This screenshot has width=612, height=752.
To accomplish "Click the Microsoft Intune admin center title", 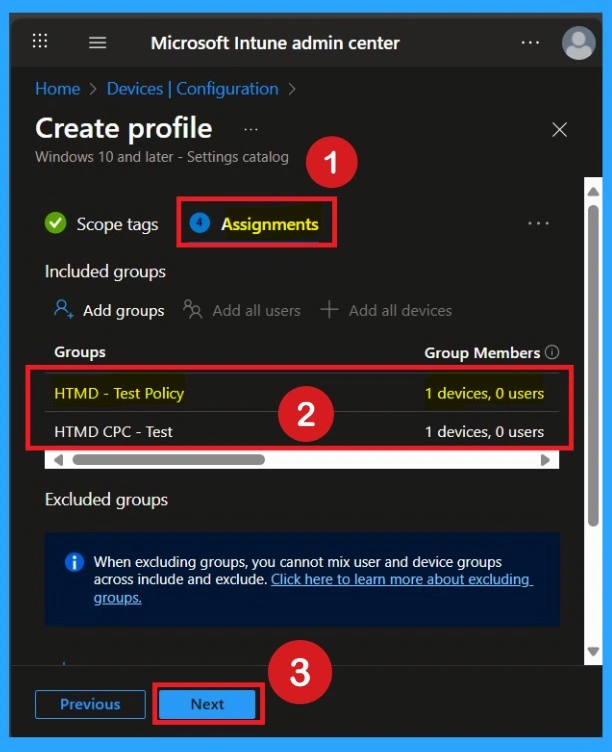I will (x=275, y=43).
